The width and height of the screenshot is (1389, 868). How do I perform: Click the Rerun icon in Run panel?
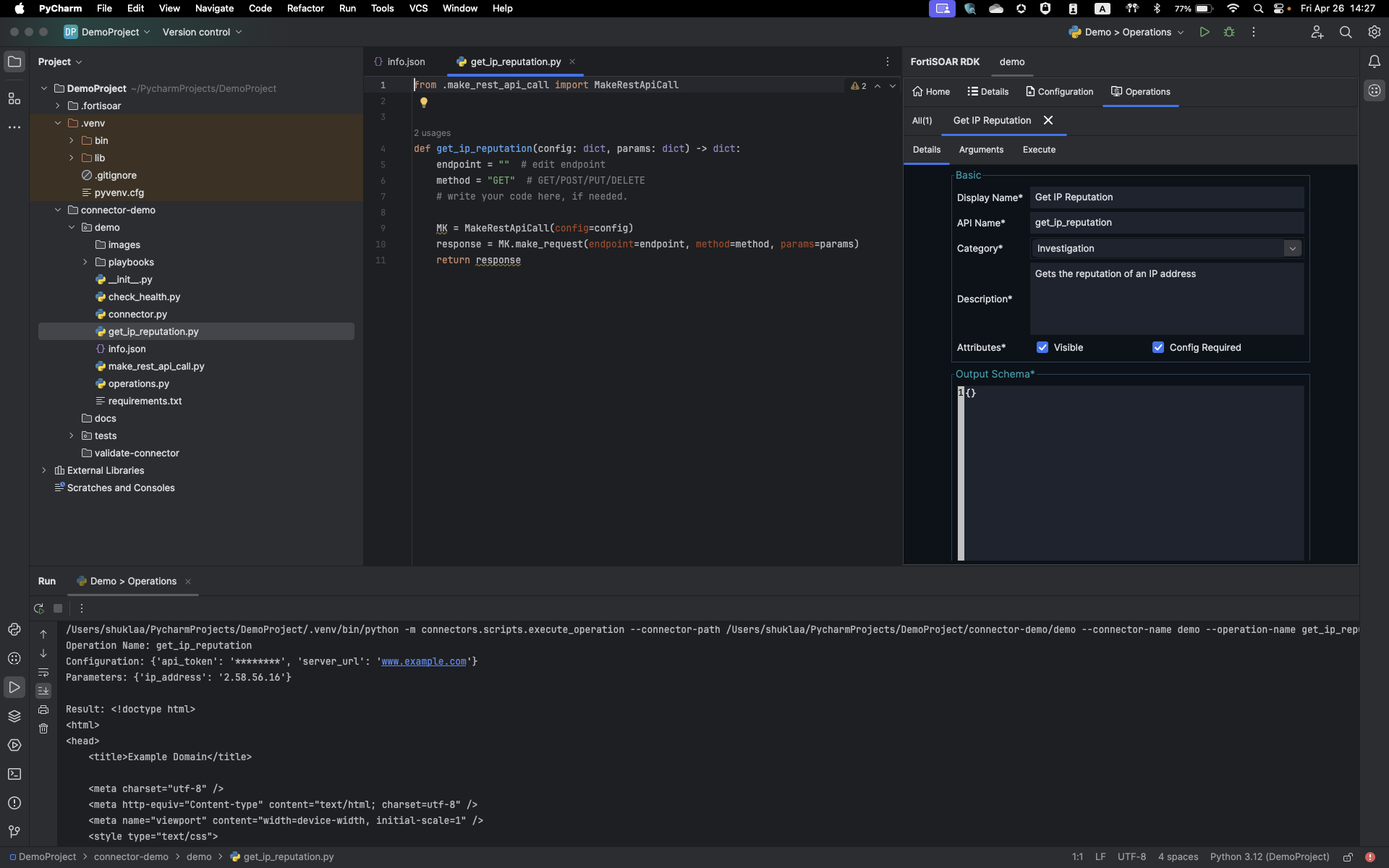39,608
